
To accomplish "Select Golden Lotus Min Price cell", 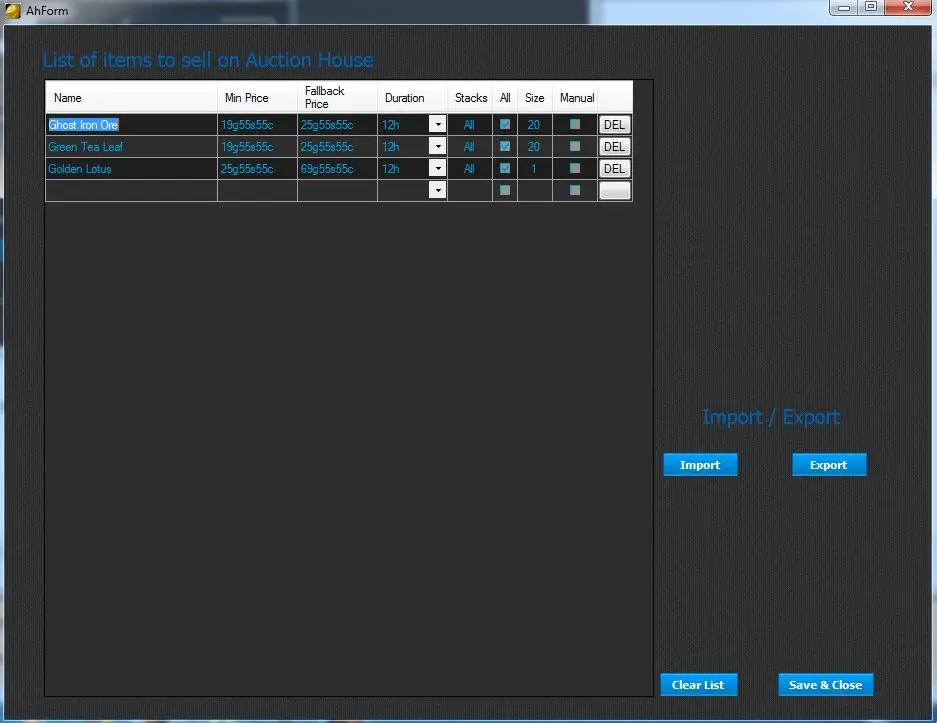I will point(257,169).
